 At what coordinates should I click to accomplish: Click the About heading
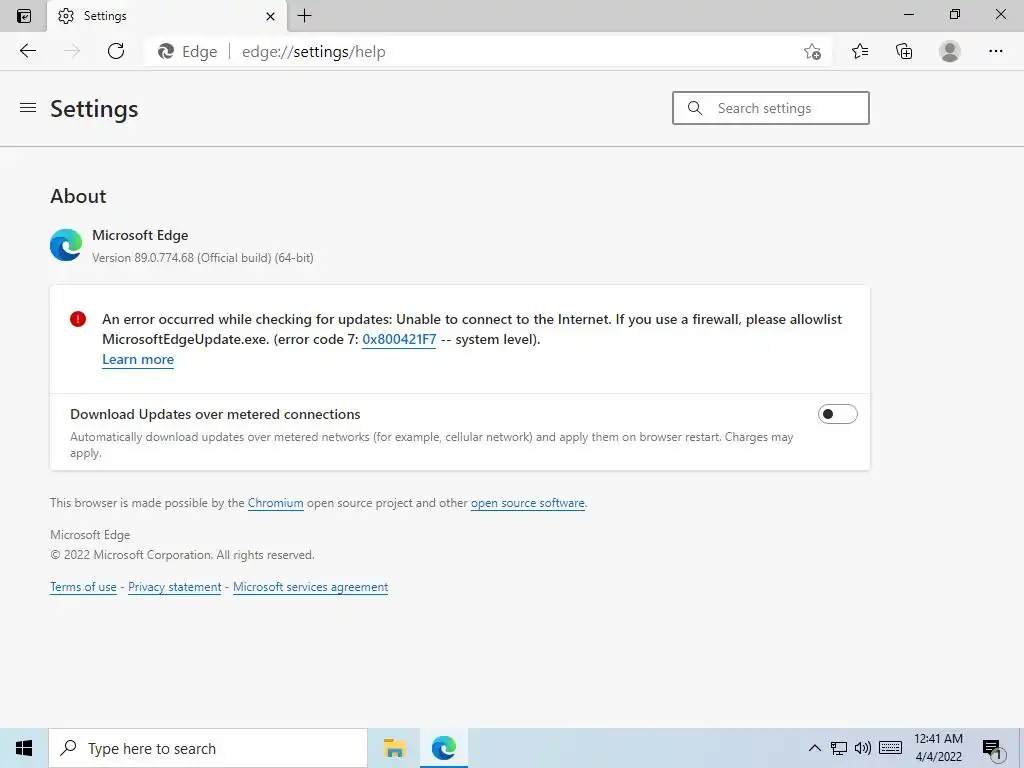pos(78,196)
